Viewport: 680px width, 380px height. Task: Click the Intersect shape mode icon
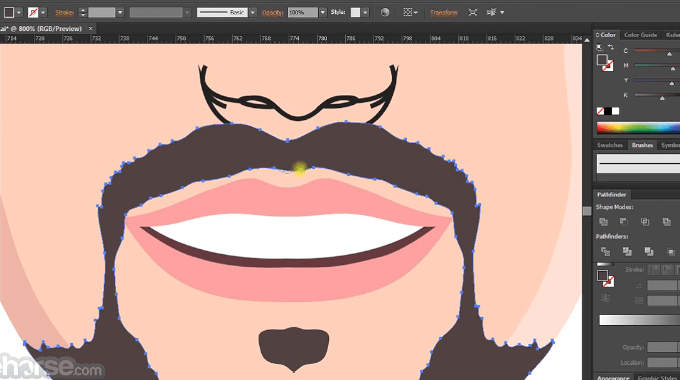tap(645, 222)
